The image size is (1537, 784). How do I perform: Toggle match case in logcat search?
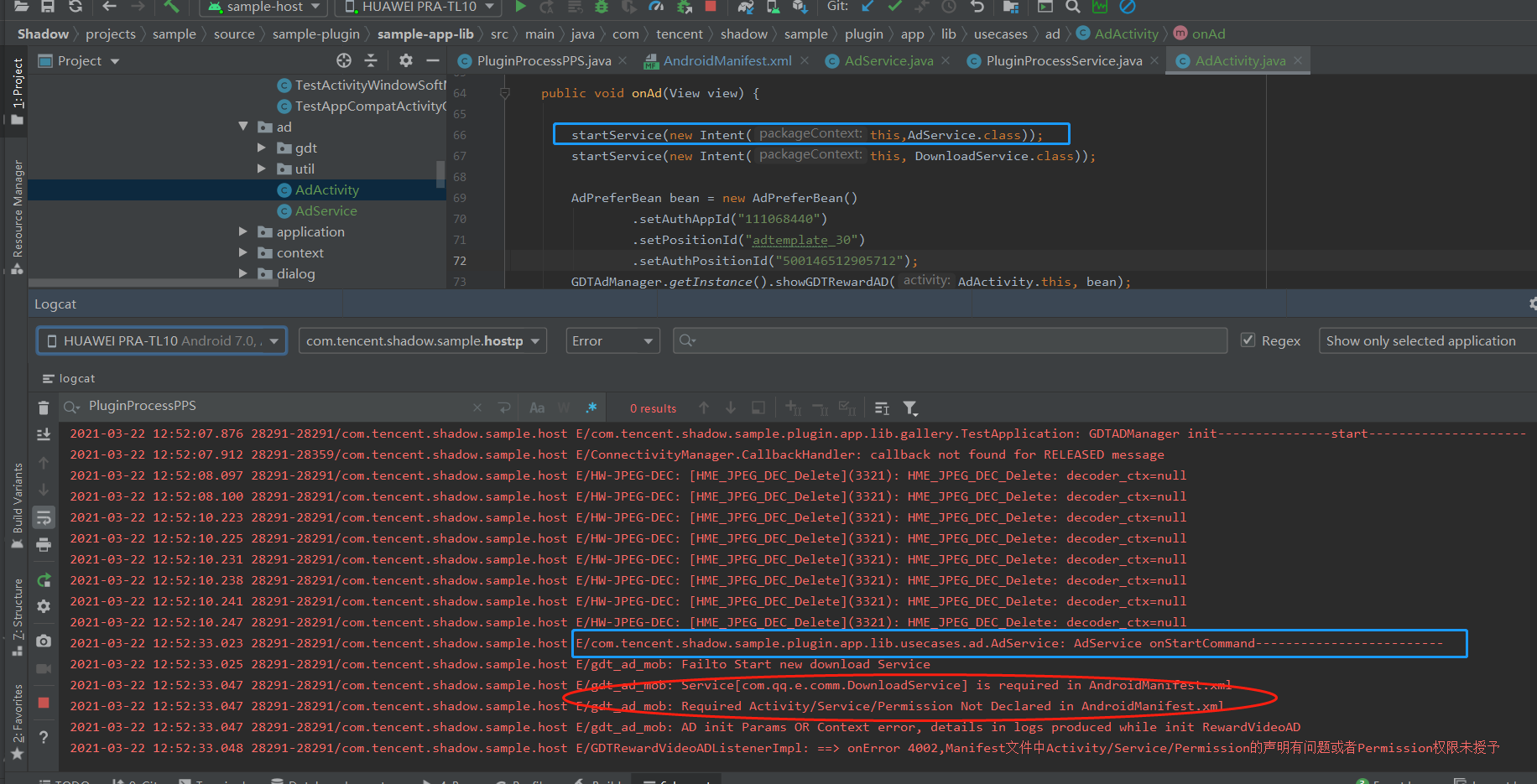click(536, 408)
